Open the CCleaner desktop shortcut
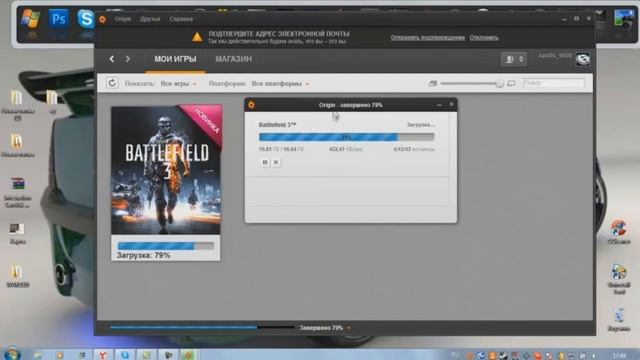Image resolution: width=640 pixels, height=360 pixels. [619, 232]
